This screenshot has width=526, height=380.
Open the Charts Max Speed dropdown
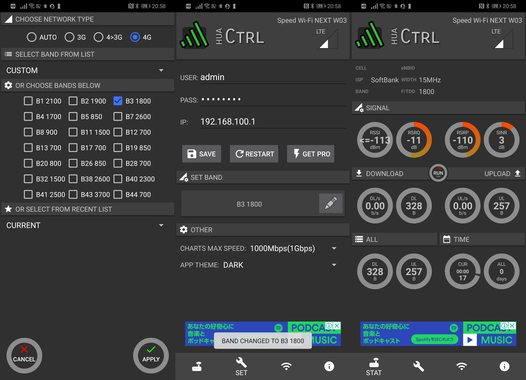pyautogui.click(x=293, y=249)
